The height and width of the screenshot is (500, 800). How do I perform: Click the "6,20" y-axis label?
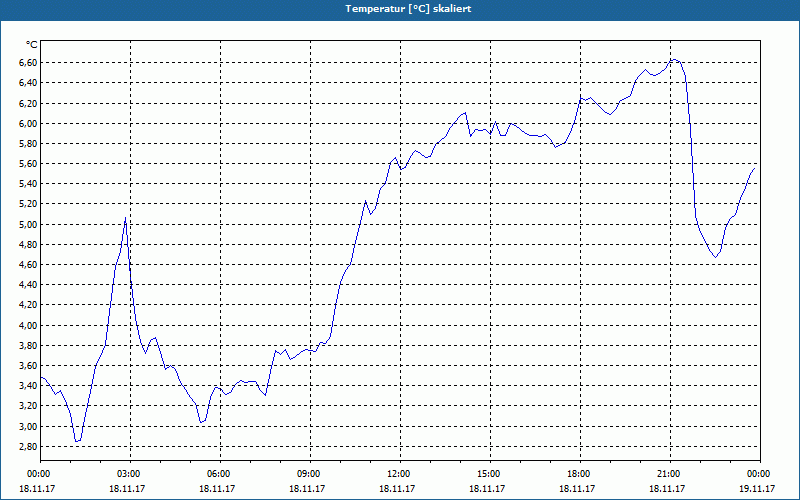(x=29, y=103)
